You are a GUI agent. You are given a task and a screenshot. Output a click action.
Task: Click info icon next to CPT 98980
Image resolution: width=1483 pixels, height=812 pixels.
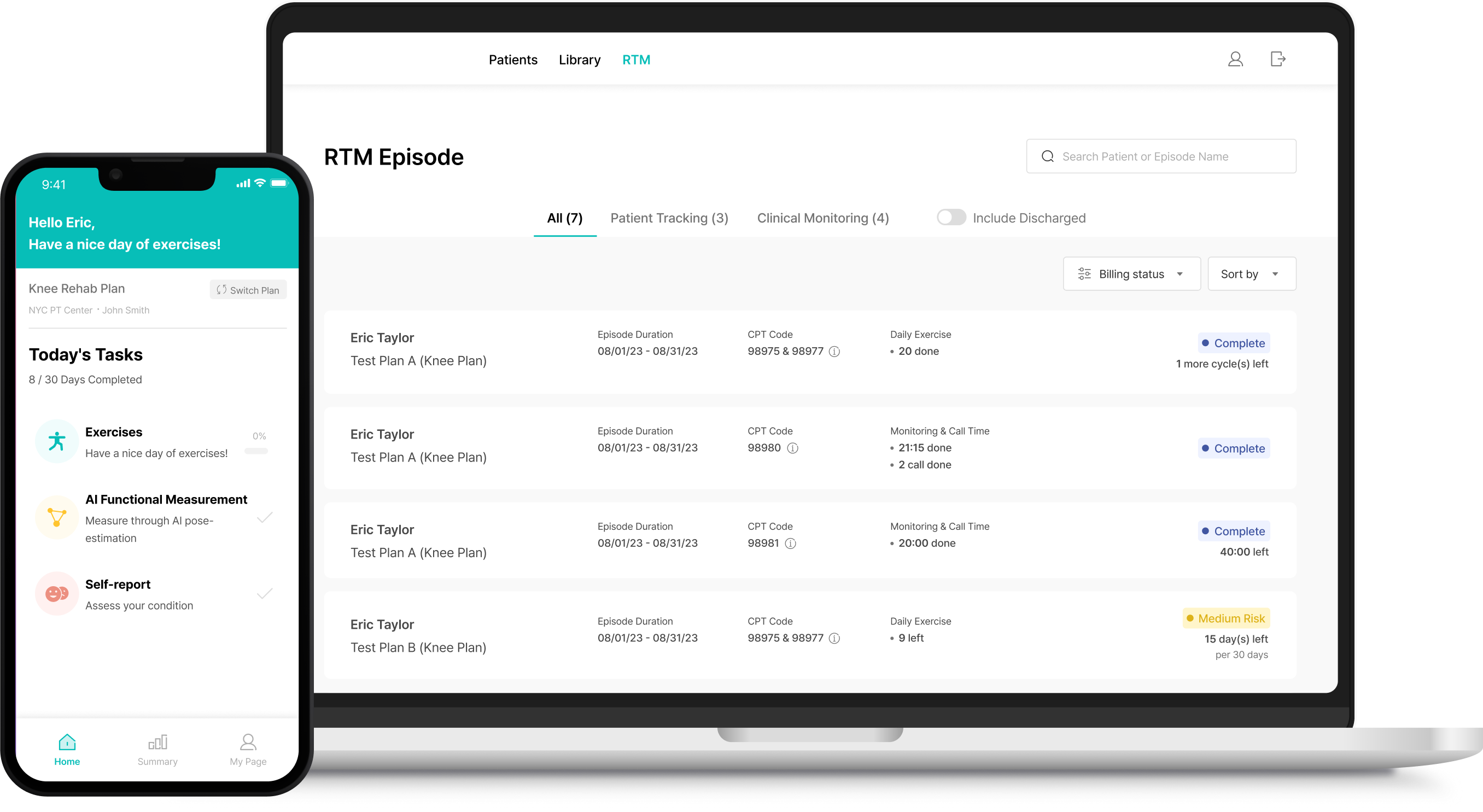[x=793, y=448]
